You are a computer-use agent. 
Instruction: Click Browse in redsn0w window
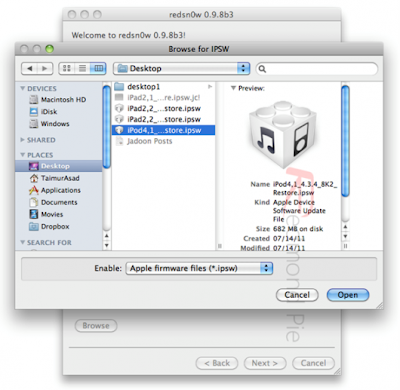[x=96, y=325]
